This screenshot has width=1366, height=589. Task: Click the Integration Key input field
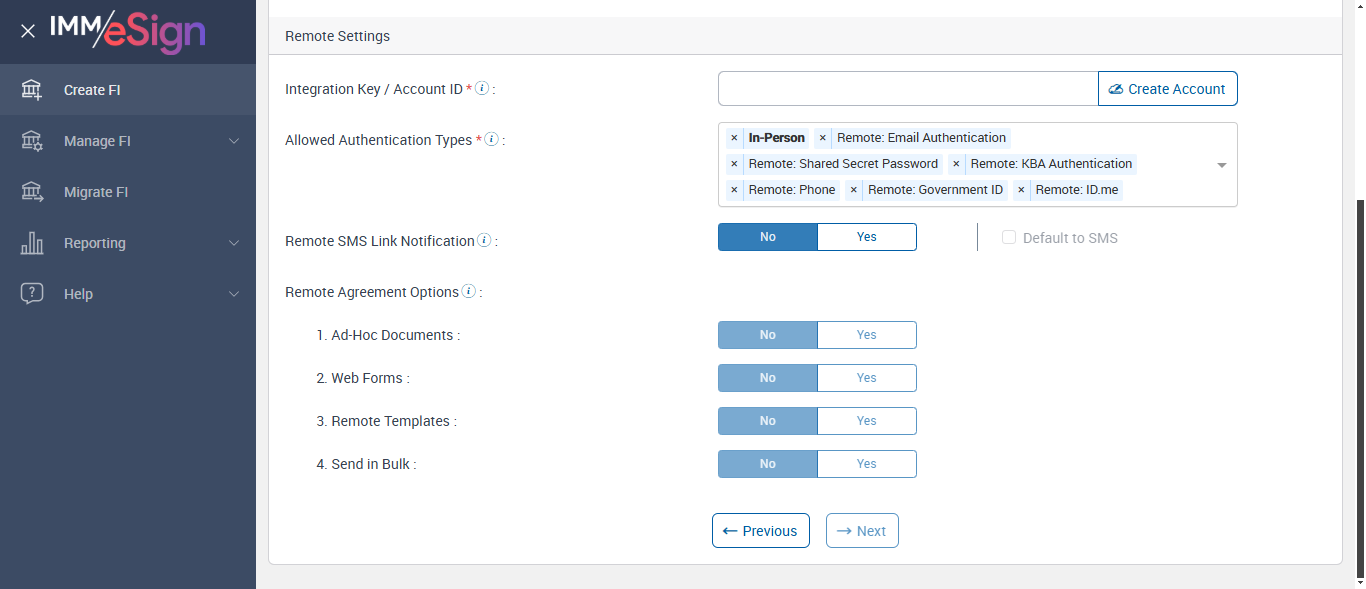[x=907, y=89]
